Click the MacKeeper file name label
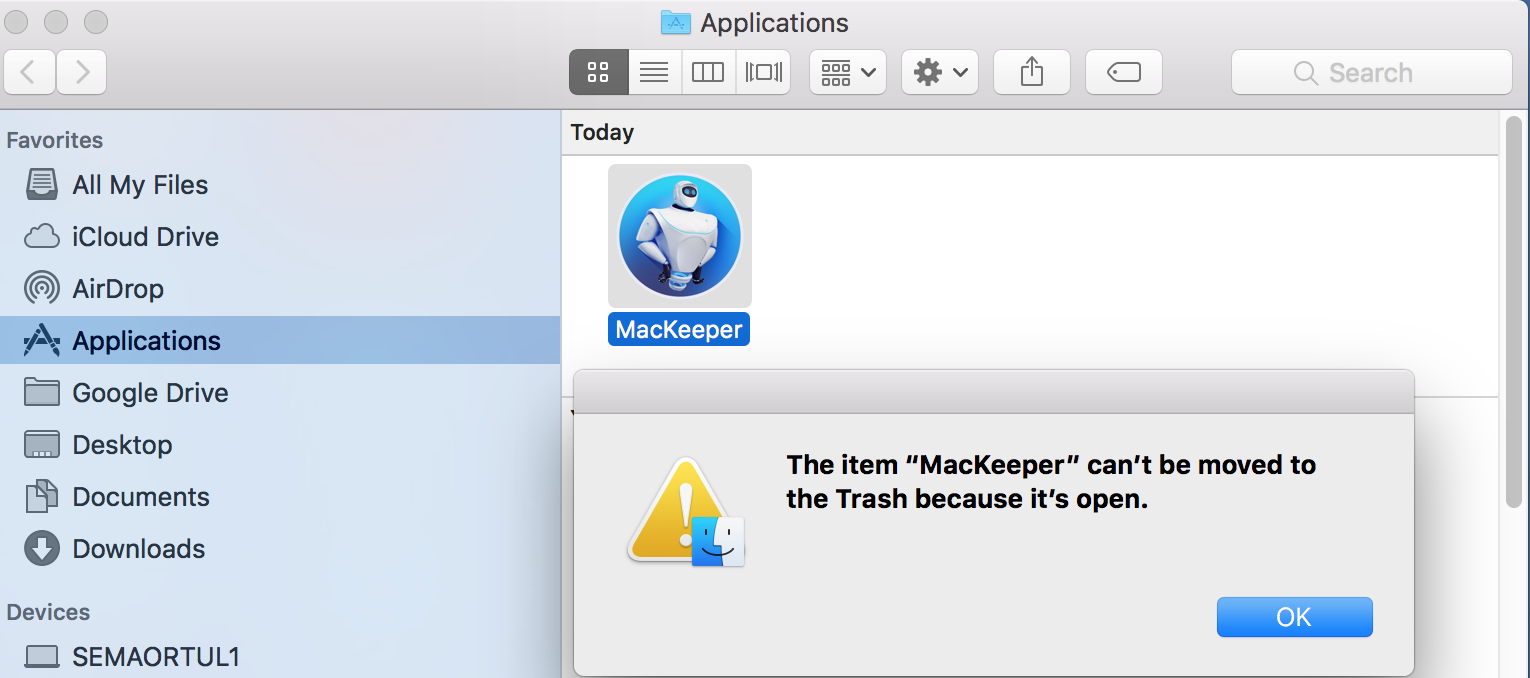Image resolution: width=1530 pixels, height=678 pixels. point(679,329)
